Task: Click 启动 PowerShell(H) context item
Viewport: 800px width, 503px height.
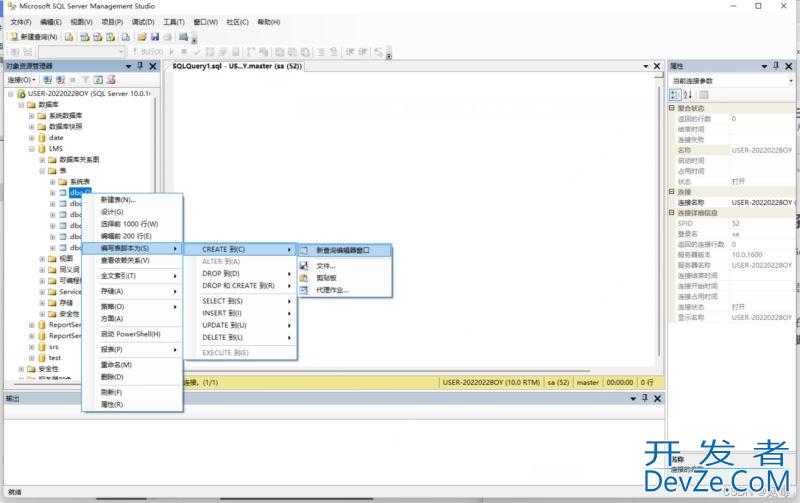Action: [131, 334]
